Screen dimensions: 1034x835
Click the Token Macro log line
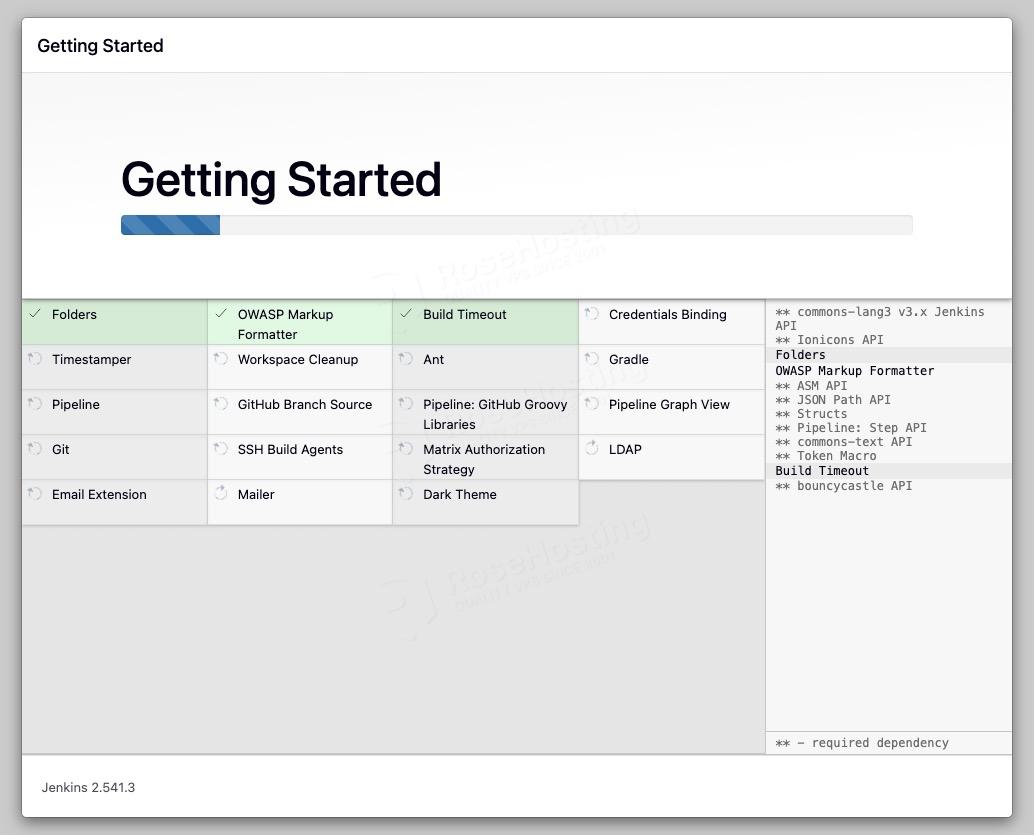(x=826, y=456)
